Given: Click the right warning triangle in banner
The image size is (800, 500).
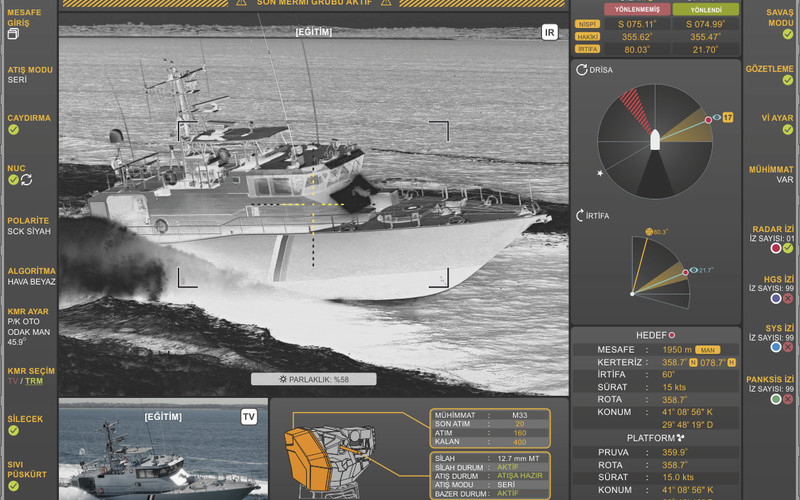Looking at the screenshot, I should pos(386,3).
